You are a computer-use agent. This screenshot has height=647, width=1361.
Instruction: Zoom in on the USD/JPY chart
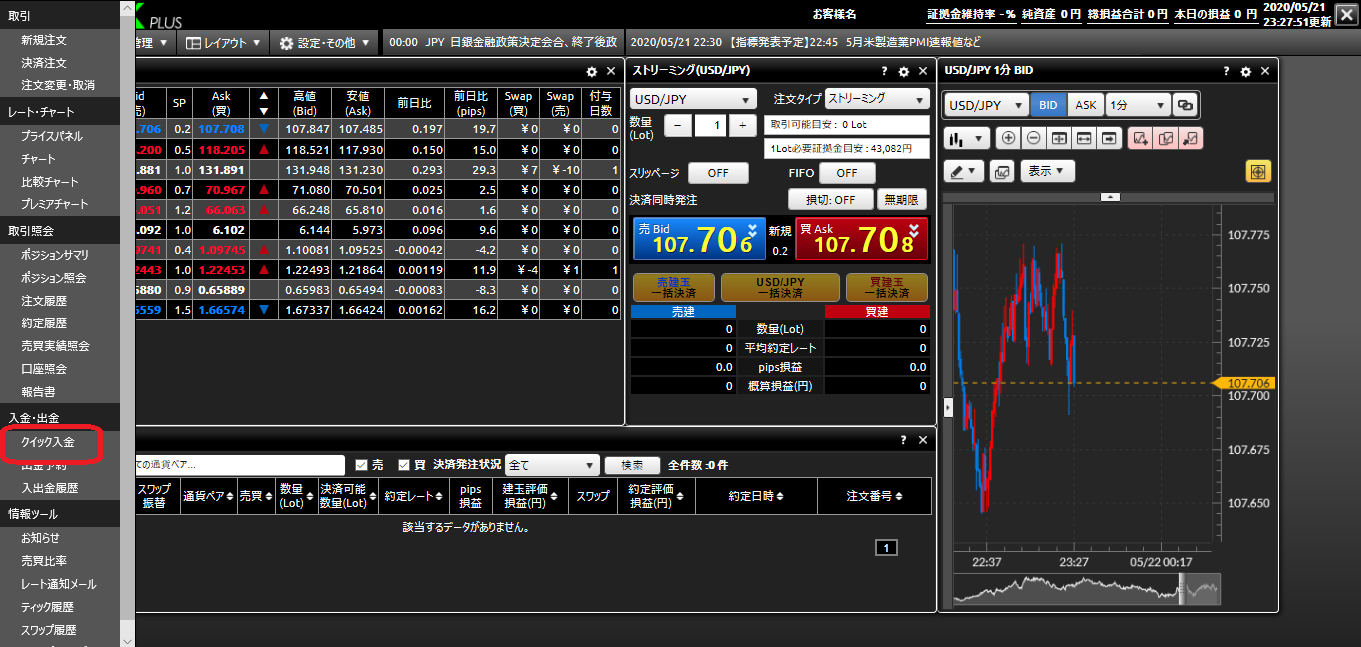[x=1008, y=139]
